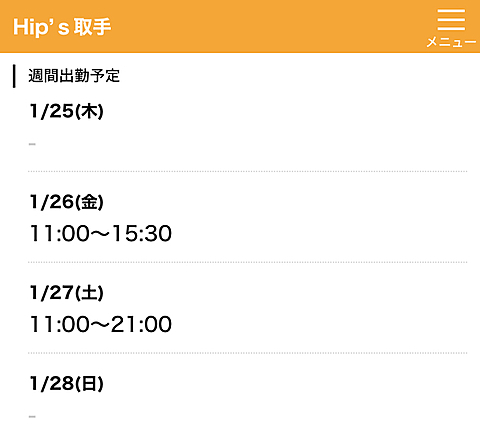Click the word Hip's in header
The height and width of the screenshot is (440, 480).
coord(41,27)
